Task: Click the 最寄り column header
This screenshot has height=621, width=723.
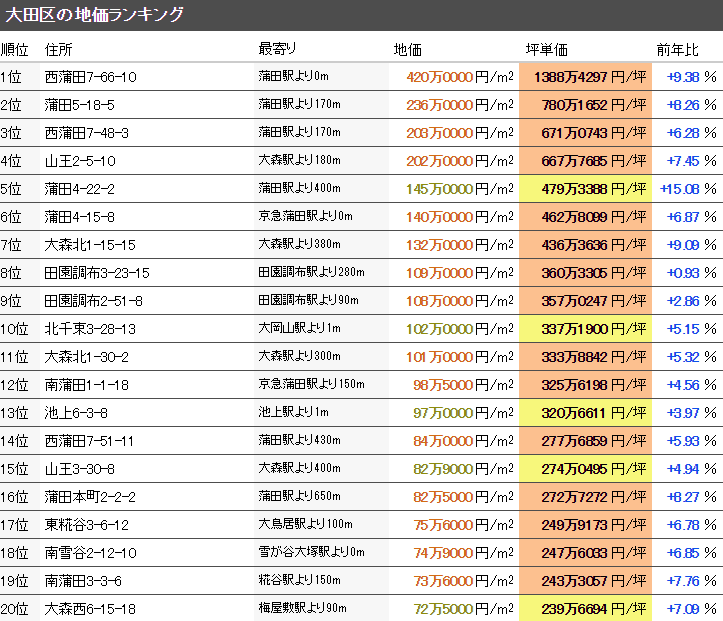Action: pyautogui.click(x=277, y=49)
